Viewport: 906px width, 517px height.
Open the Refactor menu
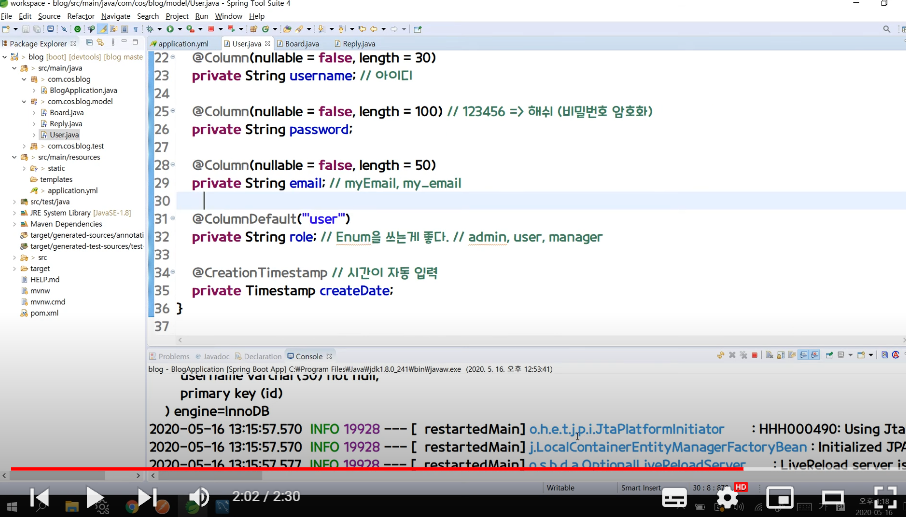(80, 16)
